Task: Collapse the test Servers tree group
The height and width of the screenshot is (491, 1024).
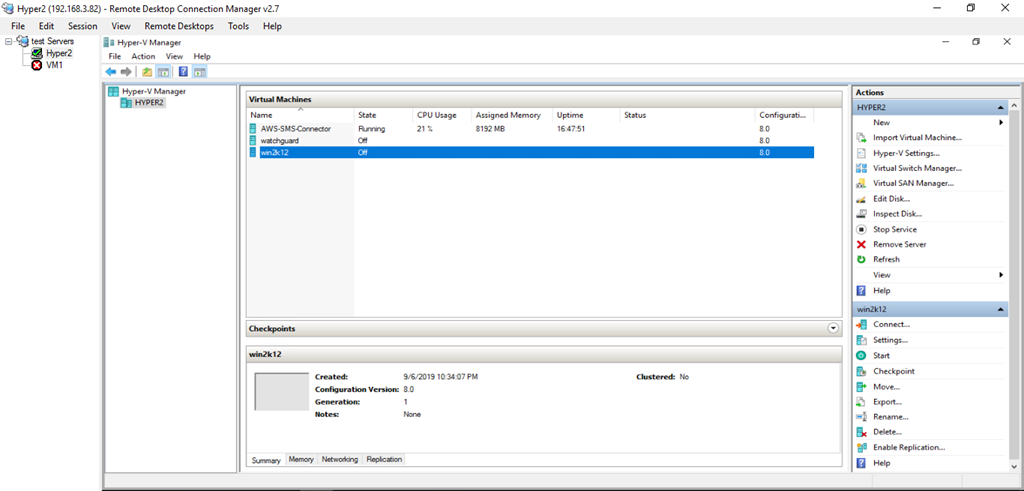Action: tap(8, 41)
